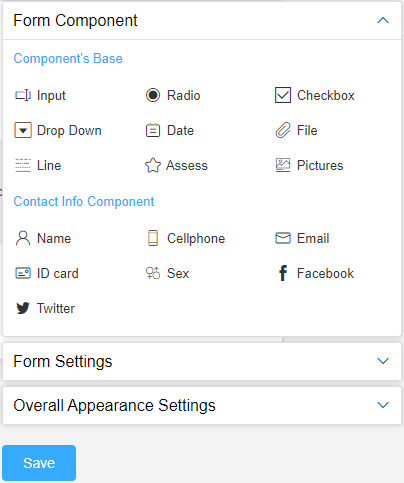Insert the Facebook component
404x483 pixels.
point(315,273)
